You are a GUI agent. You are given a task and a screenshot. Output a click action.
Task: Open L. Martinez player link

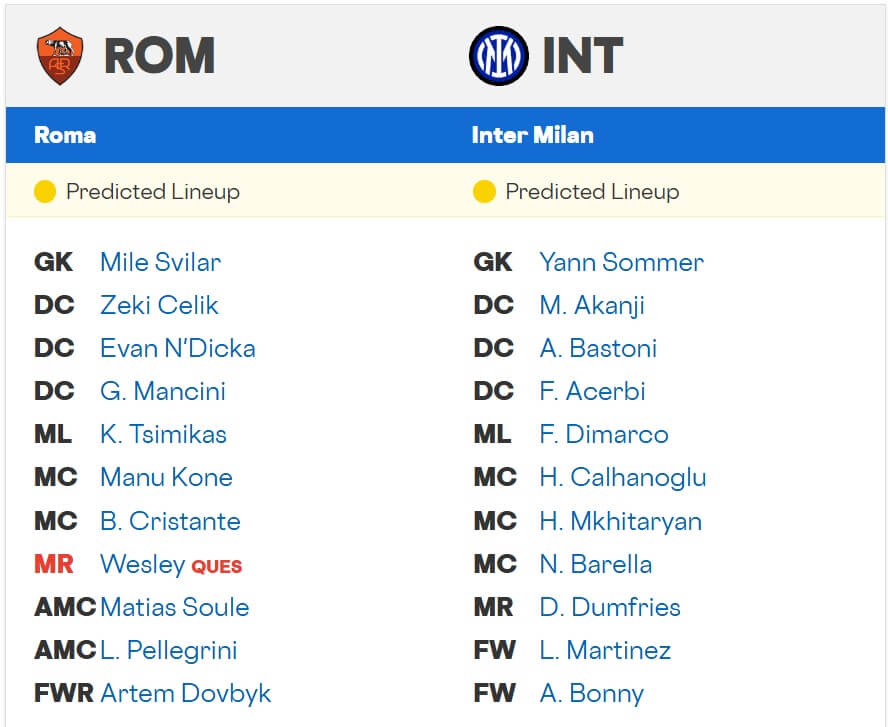point(605,650)
